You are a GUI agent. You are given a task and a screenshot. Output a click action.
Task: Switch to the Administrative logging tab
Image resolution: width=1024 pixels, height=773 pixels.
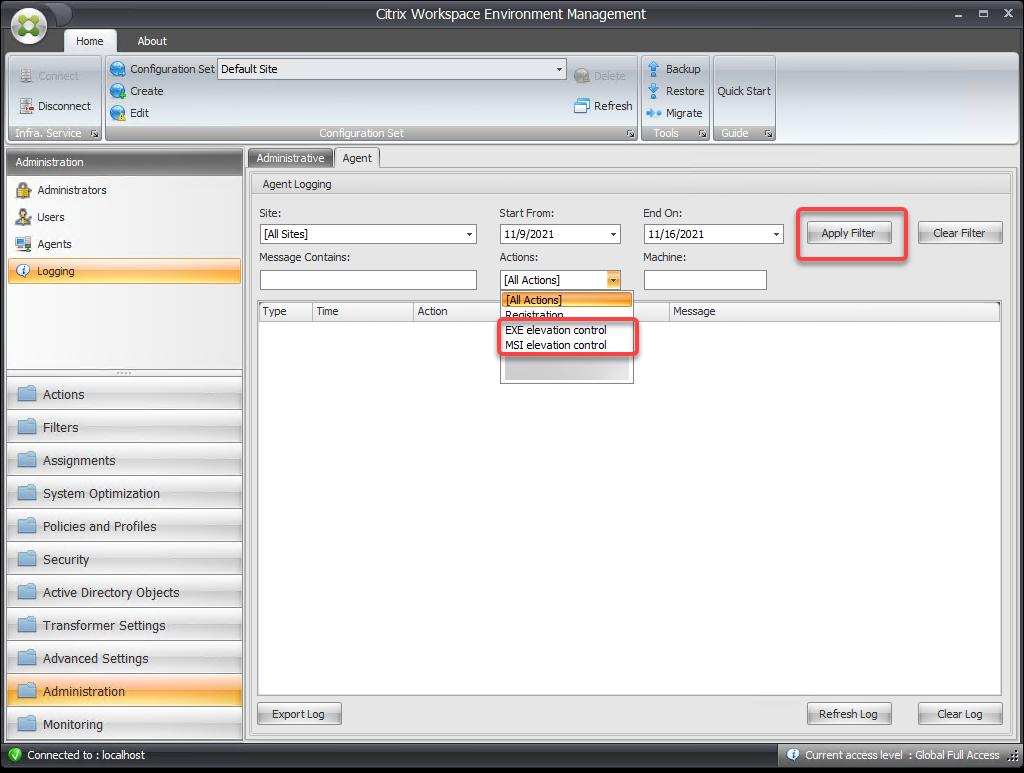click(x=290, y=158)
